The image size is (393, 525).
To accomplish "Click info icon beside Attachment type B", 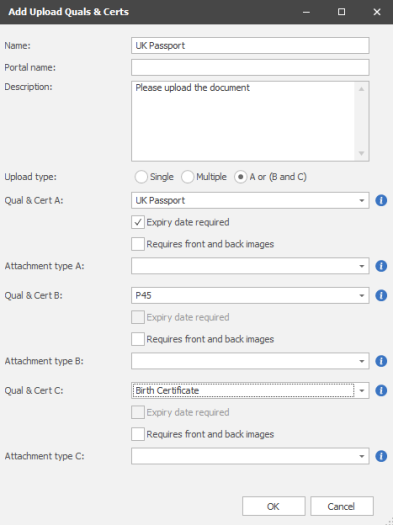I will point(381,361).
